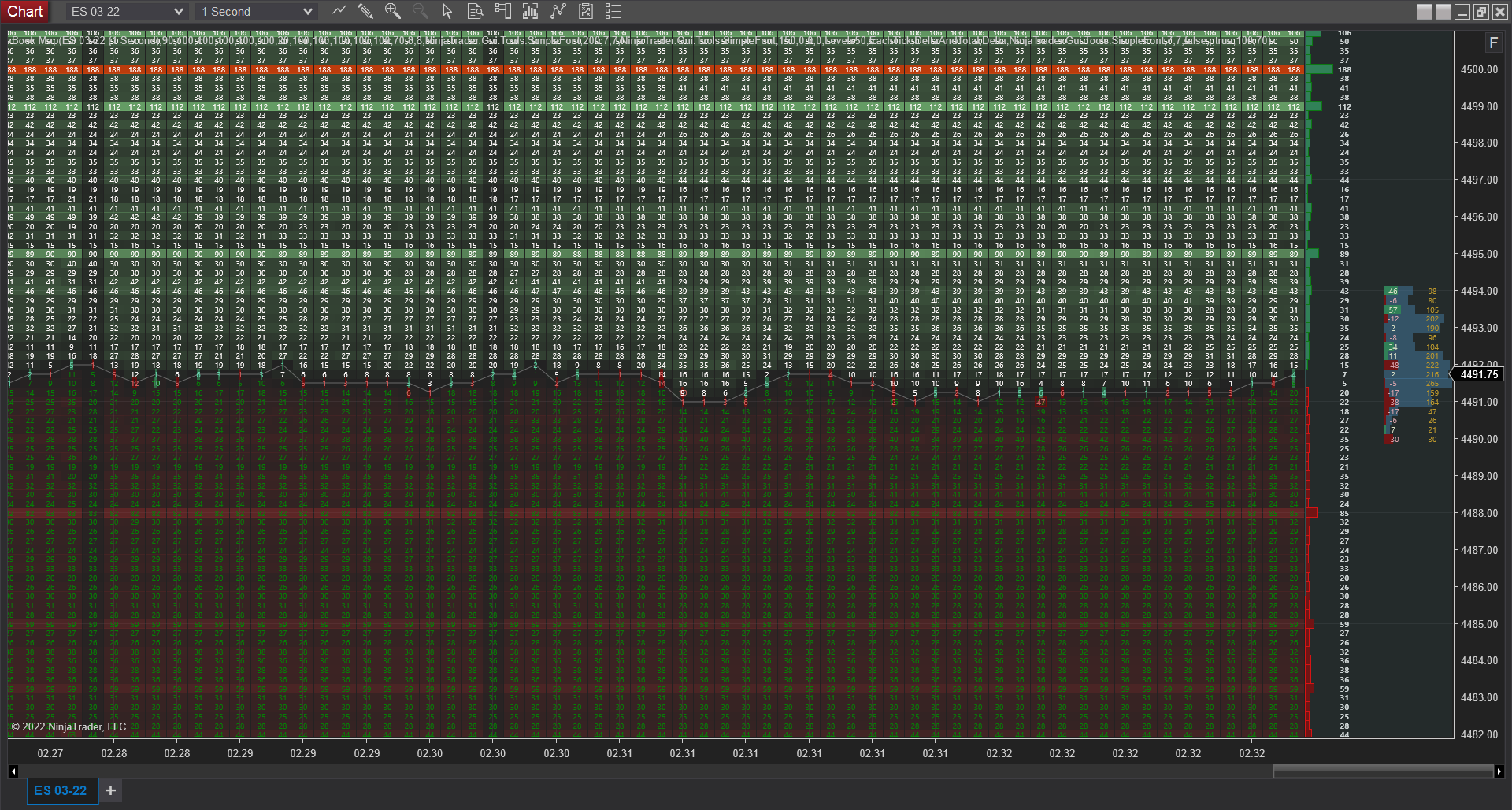The height and width of the screenshot is (810, 1512).
Task: Open the Data Series bars icon
Action: click(x=530, y=11)
